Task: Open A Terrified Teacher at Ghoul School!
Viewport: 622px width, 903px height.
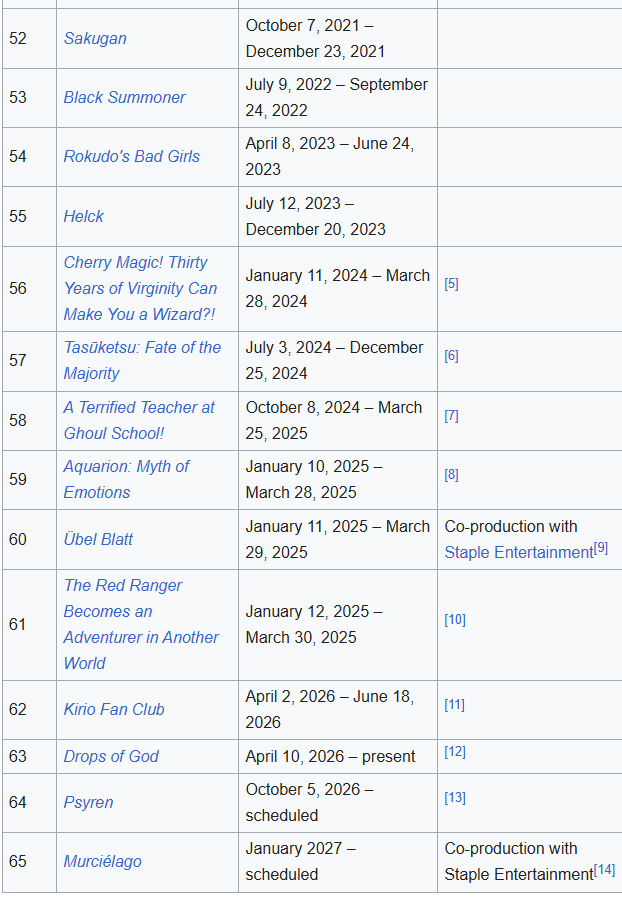Action: [x=139, y=420]
